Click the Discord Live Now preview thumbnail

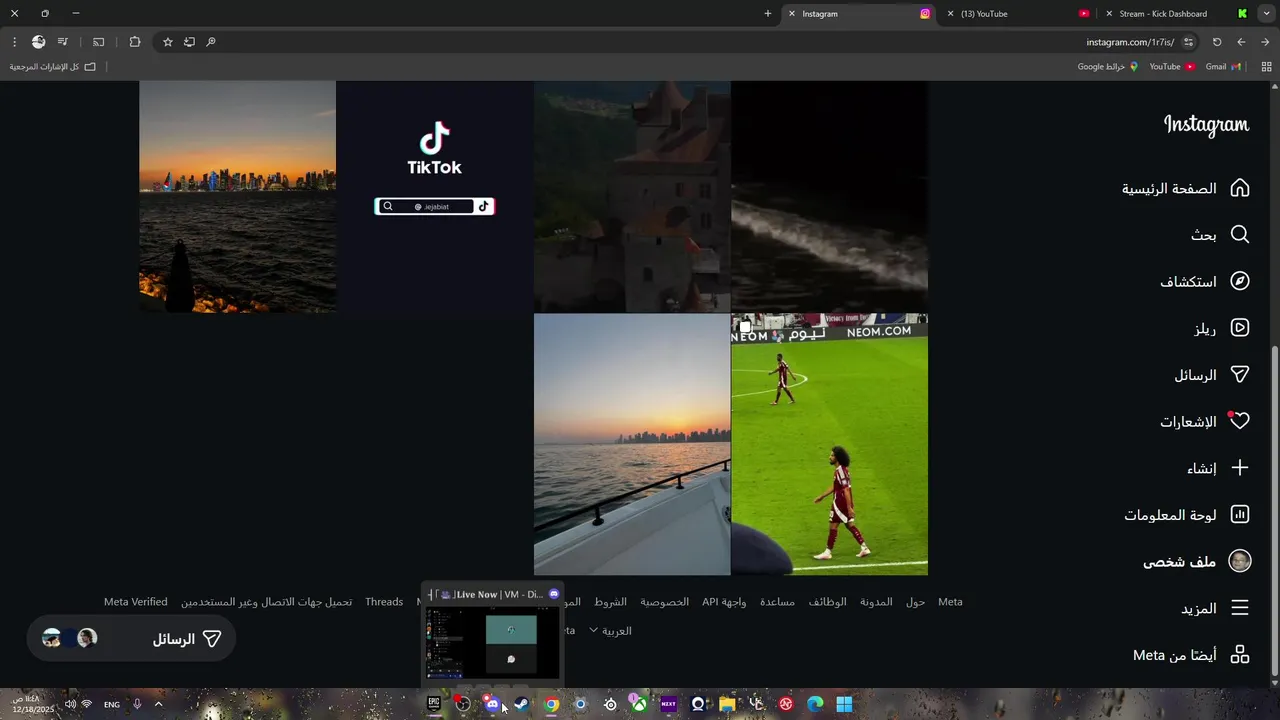click(492, 644)
